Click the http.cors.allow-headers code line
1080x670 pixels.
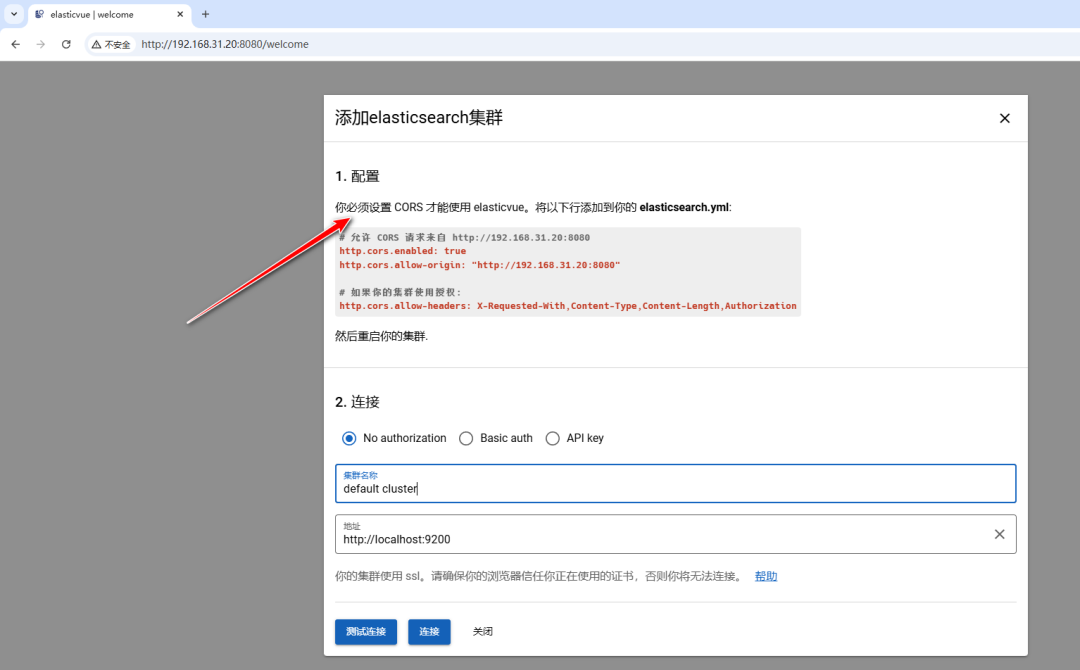(x=568, y=306)
